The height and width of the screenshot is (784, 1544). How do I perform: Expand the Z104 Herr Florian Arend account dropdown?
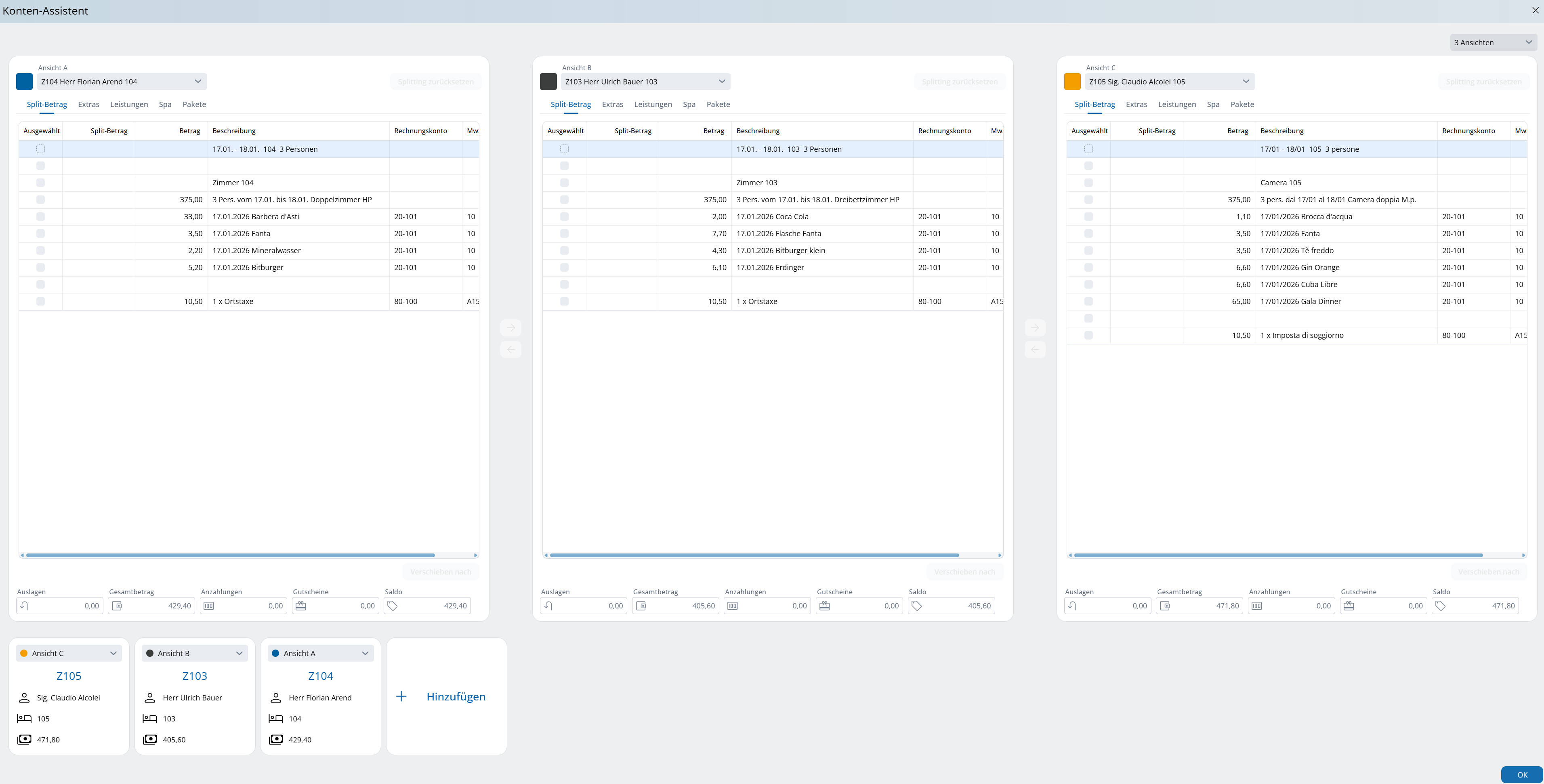pyautogui.click(x=122, y=82)
